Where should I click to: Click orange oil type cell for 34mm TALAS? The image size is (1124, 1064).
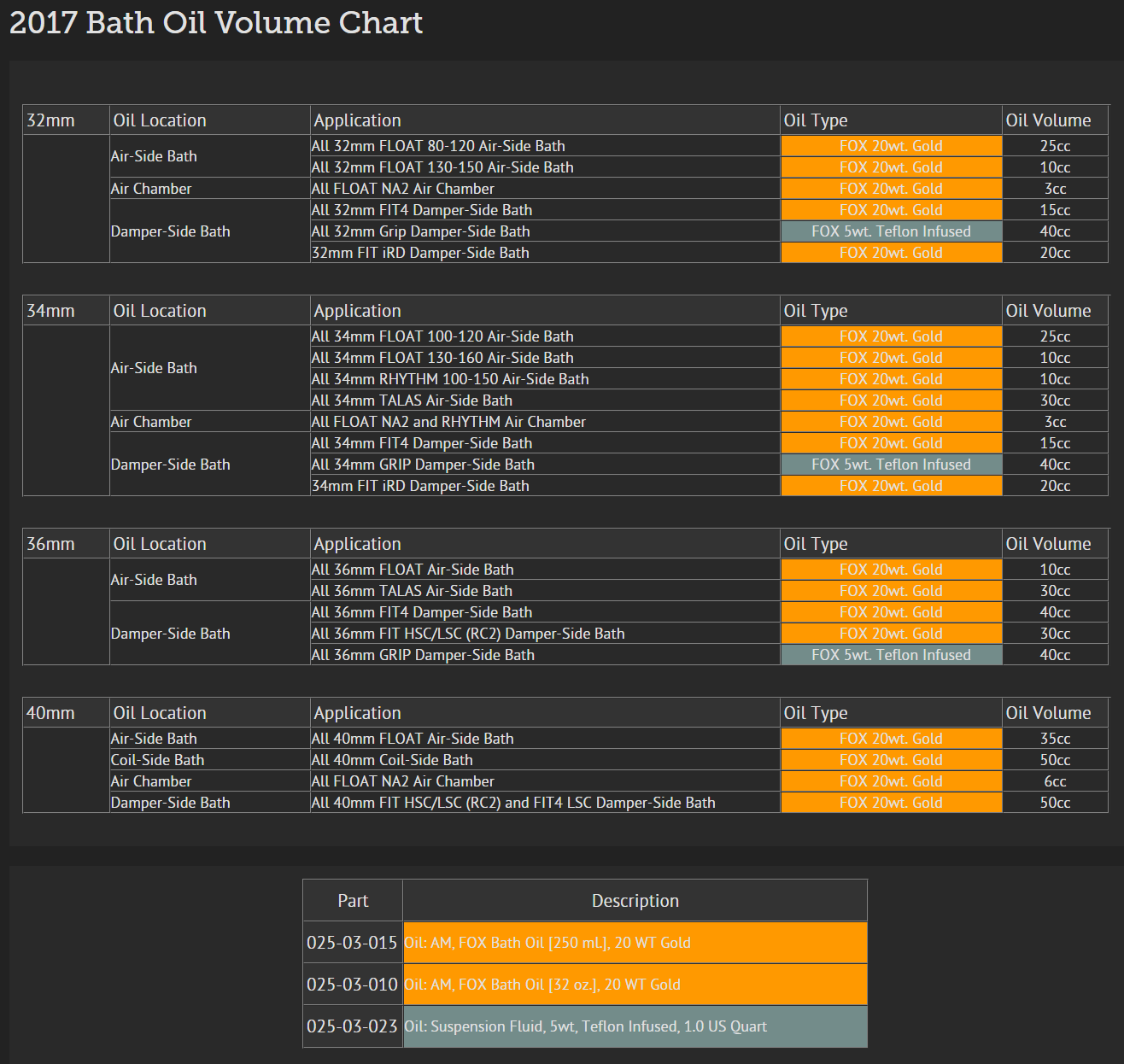(891, 400)
